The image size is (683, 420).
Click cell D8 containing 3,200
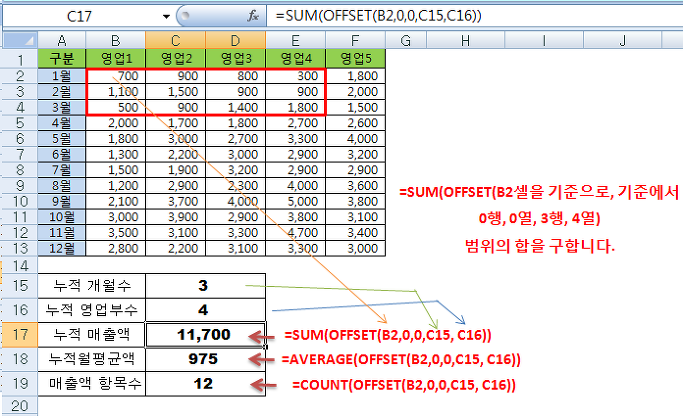235,170
